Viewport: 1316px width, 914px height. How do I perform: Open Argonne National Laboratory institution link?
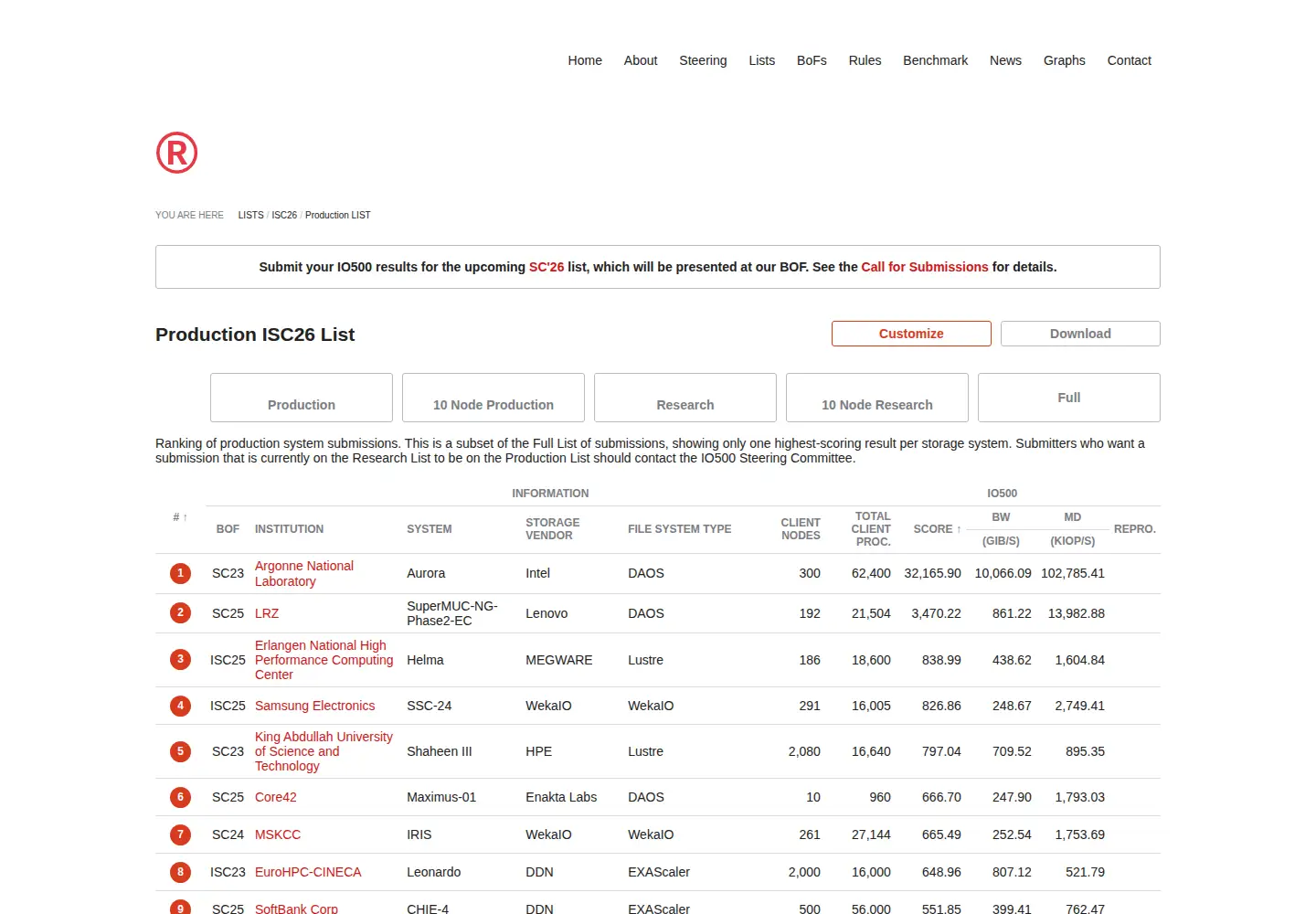(x=304, y=574)
